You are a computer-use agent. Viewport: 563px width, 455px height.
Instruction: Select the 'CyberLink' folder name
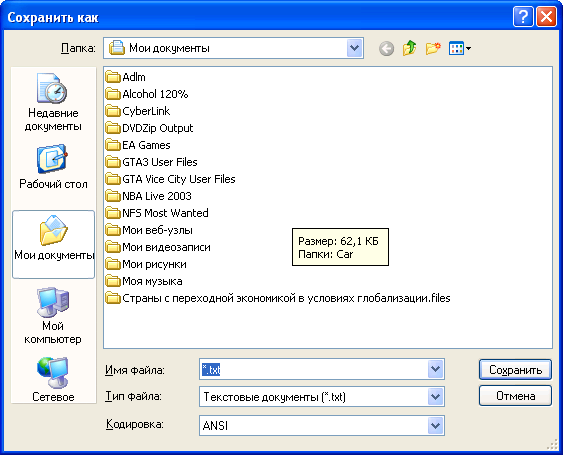(x=146, y=111)
